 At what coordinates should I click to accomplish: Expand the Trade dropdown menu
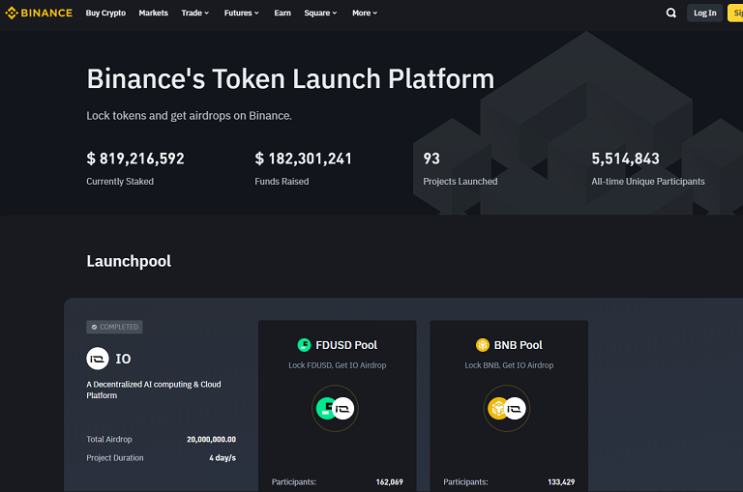(x=195, y=13)
